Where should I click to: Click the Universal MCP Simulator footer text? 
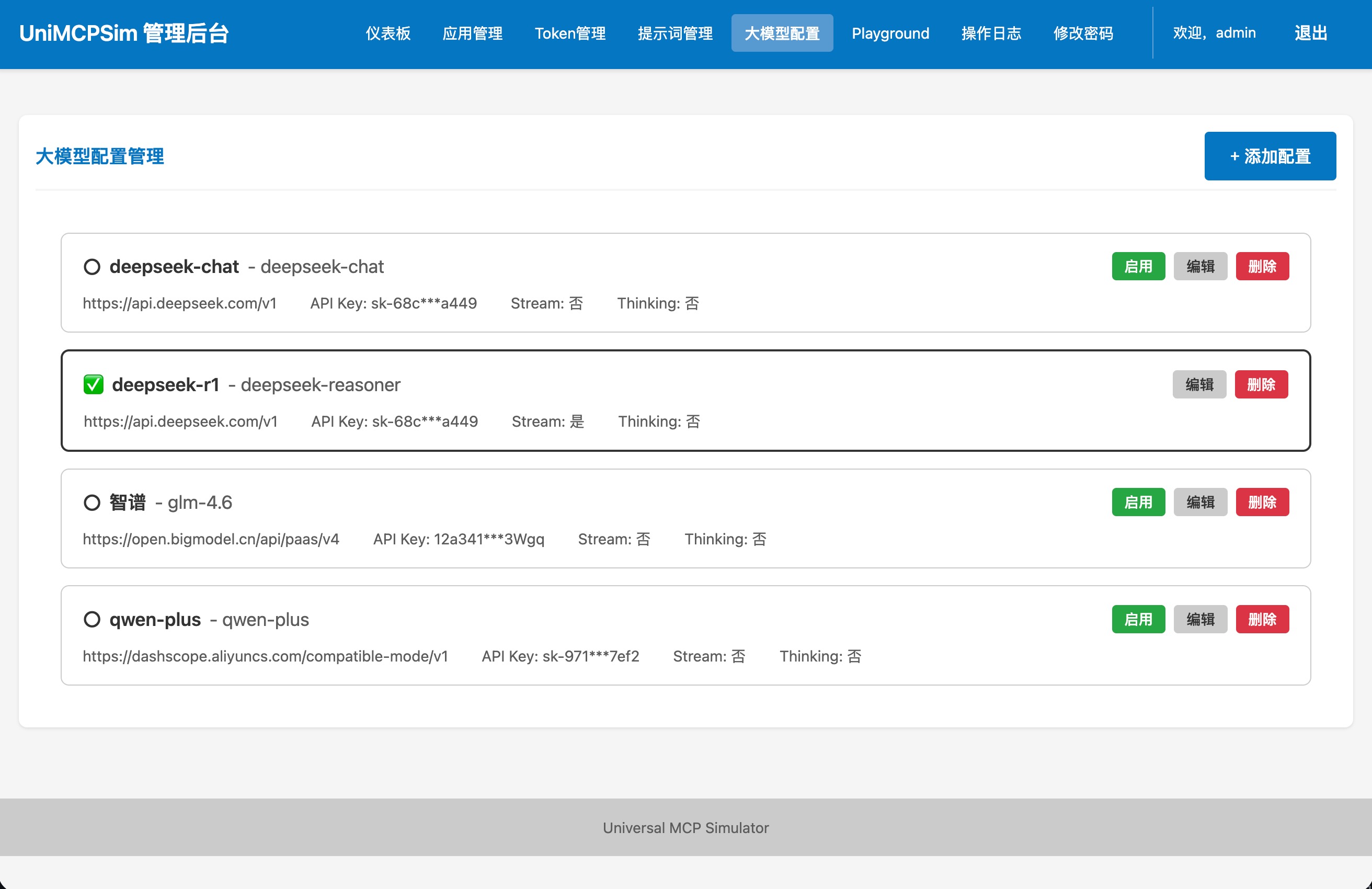point(686,828)
